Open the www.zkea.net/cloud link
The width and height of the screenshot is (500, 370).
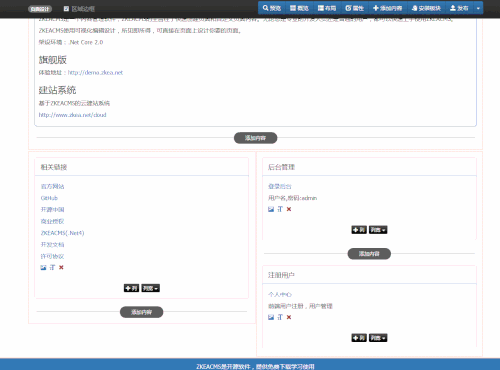pyautogui.click(x=72, y=115)
